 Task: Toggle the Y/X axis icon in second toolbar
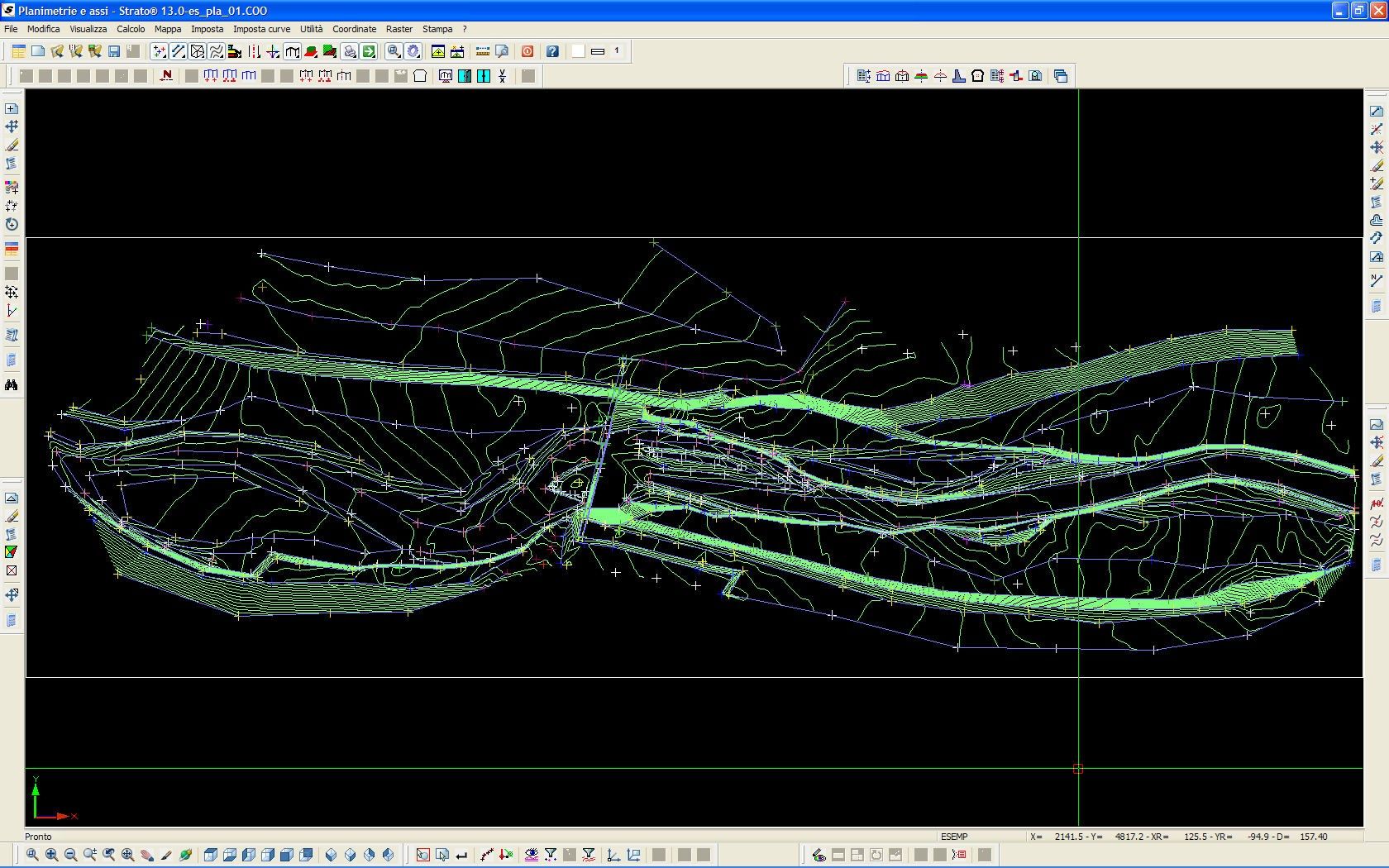coord(501,76)
